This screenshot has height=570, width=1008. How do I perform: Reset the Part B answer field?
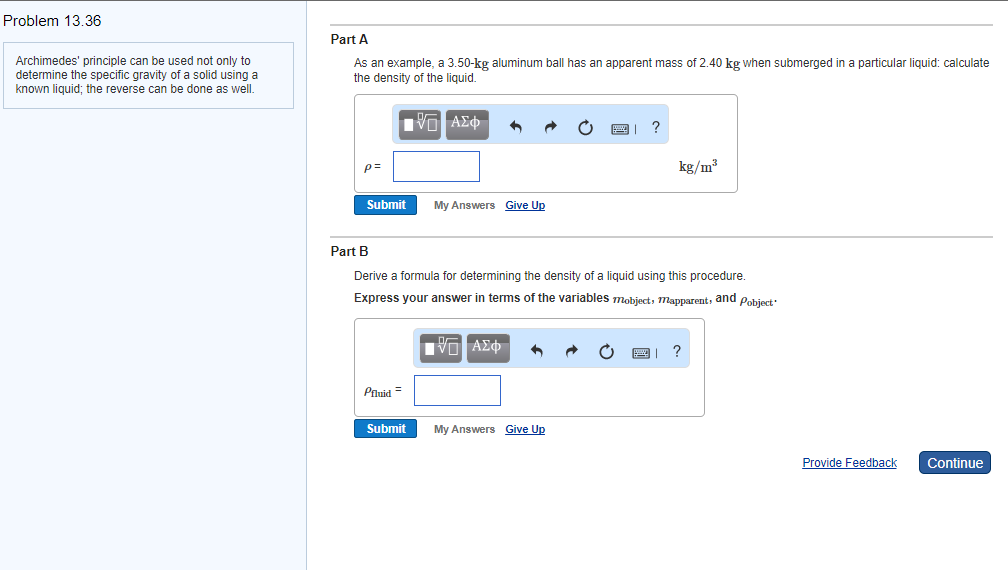coord(605,351)
